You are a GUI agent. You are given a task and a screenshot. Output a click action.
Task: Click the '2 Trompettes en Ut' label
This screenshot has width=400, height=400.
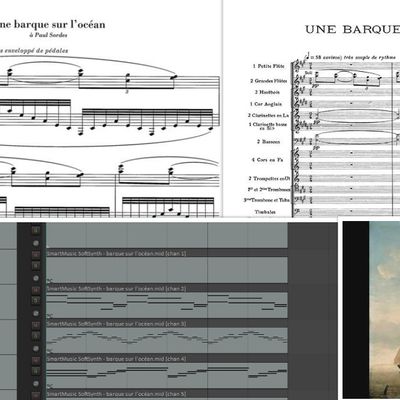click(x=269, y=179)
